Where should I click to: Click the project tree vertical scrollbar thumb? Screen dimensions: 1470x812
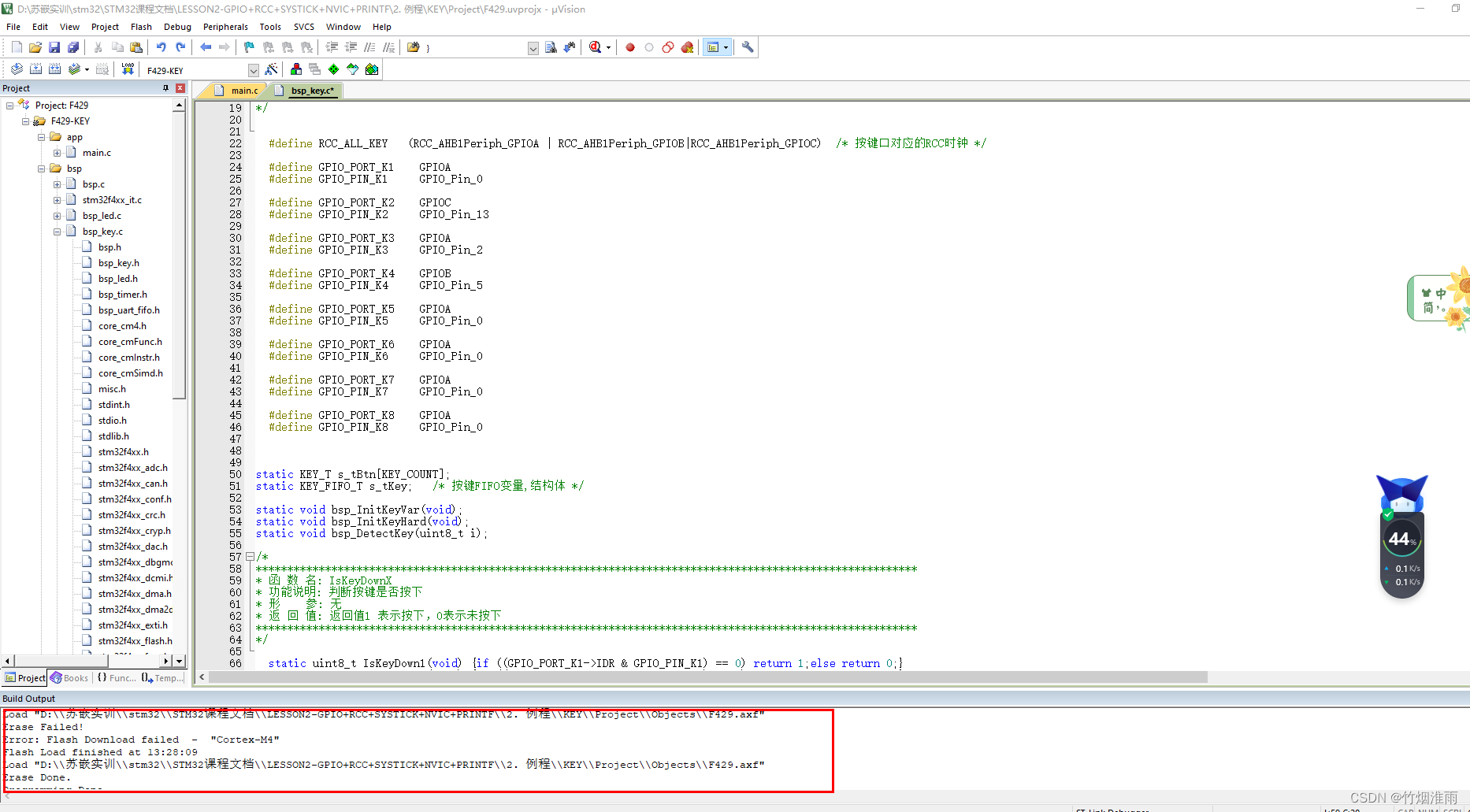179,256
